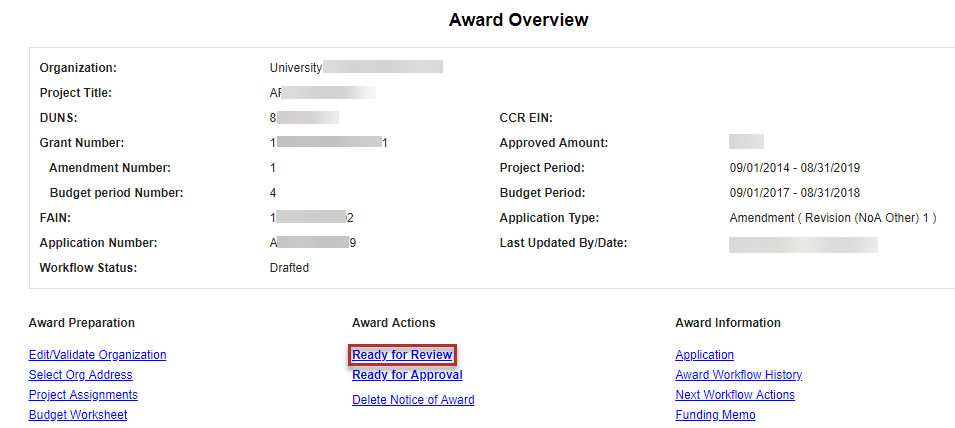Select the Ready for Approval link
This screenshot has width=955, height=428.
[407, 375]
